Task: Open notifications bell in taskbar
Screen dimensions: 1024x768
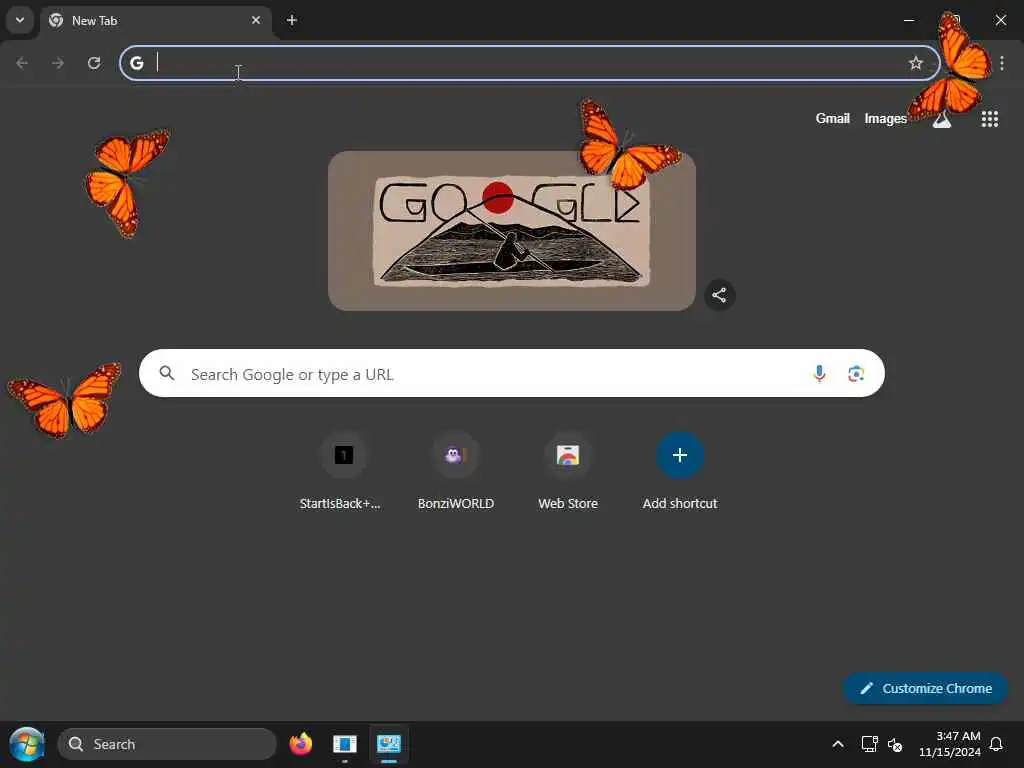Action: point(996,744)
